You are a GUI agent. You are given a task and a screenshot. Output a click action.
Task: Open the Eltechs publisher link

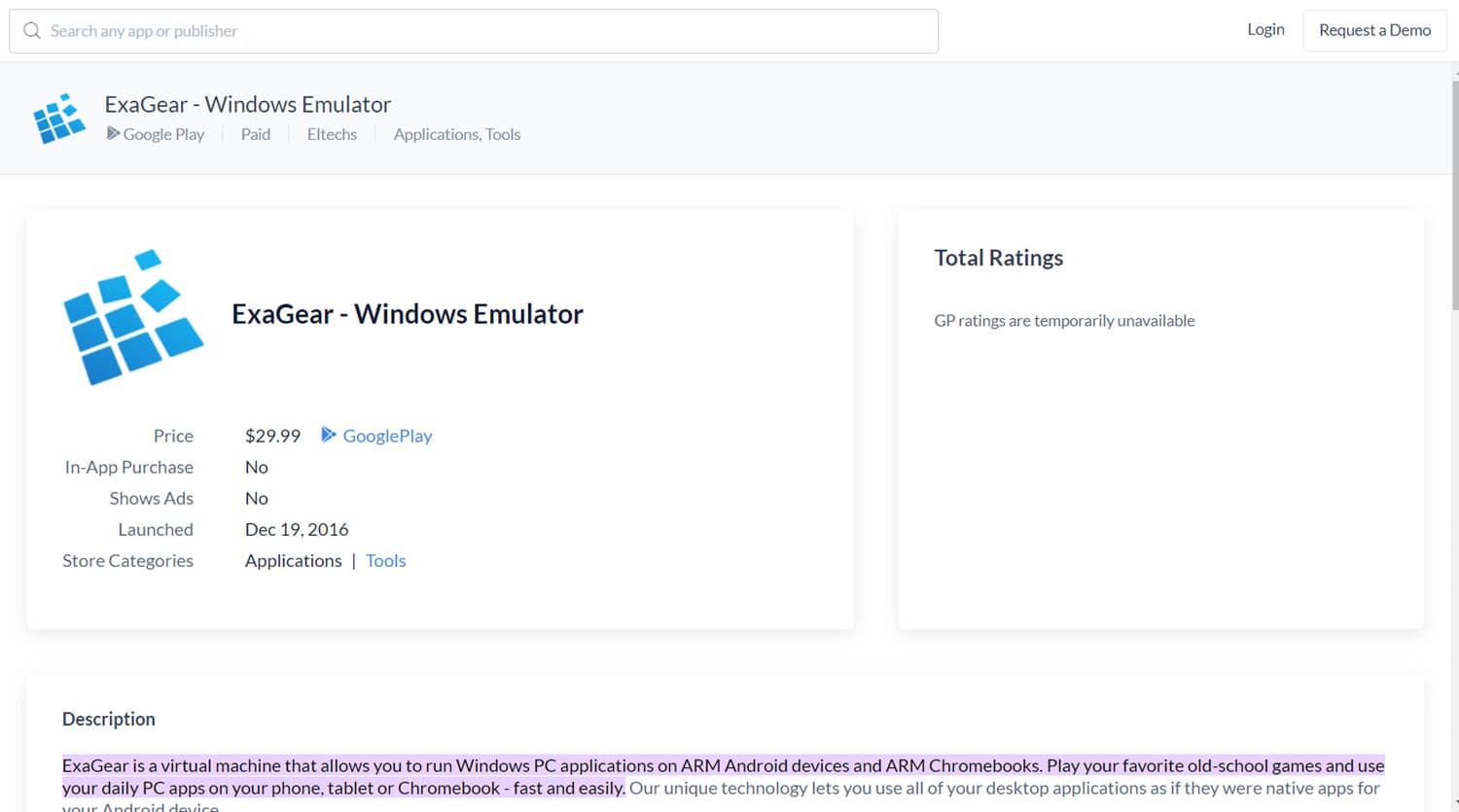click(x=332, y=134)
